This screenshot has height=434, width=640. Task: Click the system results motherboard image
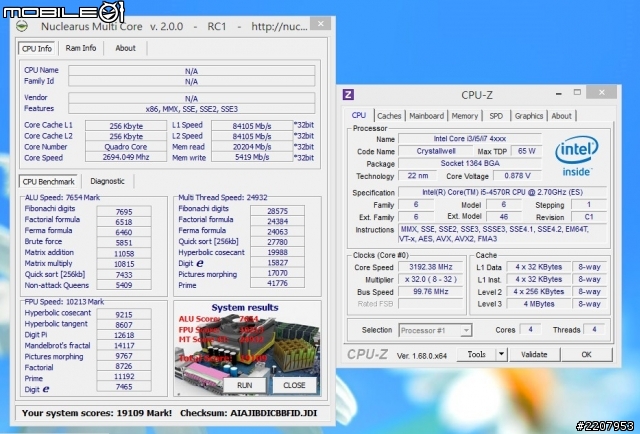click(247, 349)
